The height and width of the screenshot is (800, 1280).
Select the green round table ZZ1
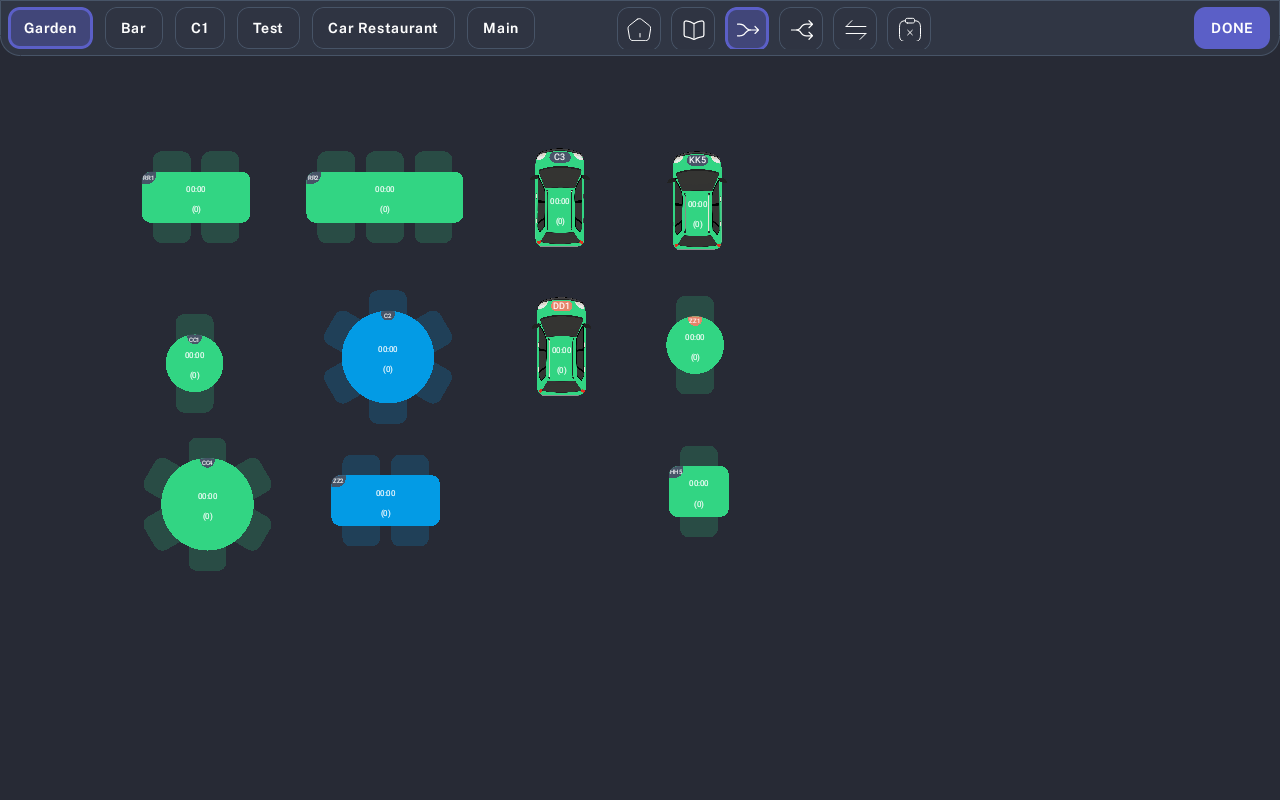coord(695,345)
